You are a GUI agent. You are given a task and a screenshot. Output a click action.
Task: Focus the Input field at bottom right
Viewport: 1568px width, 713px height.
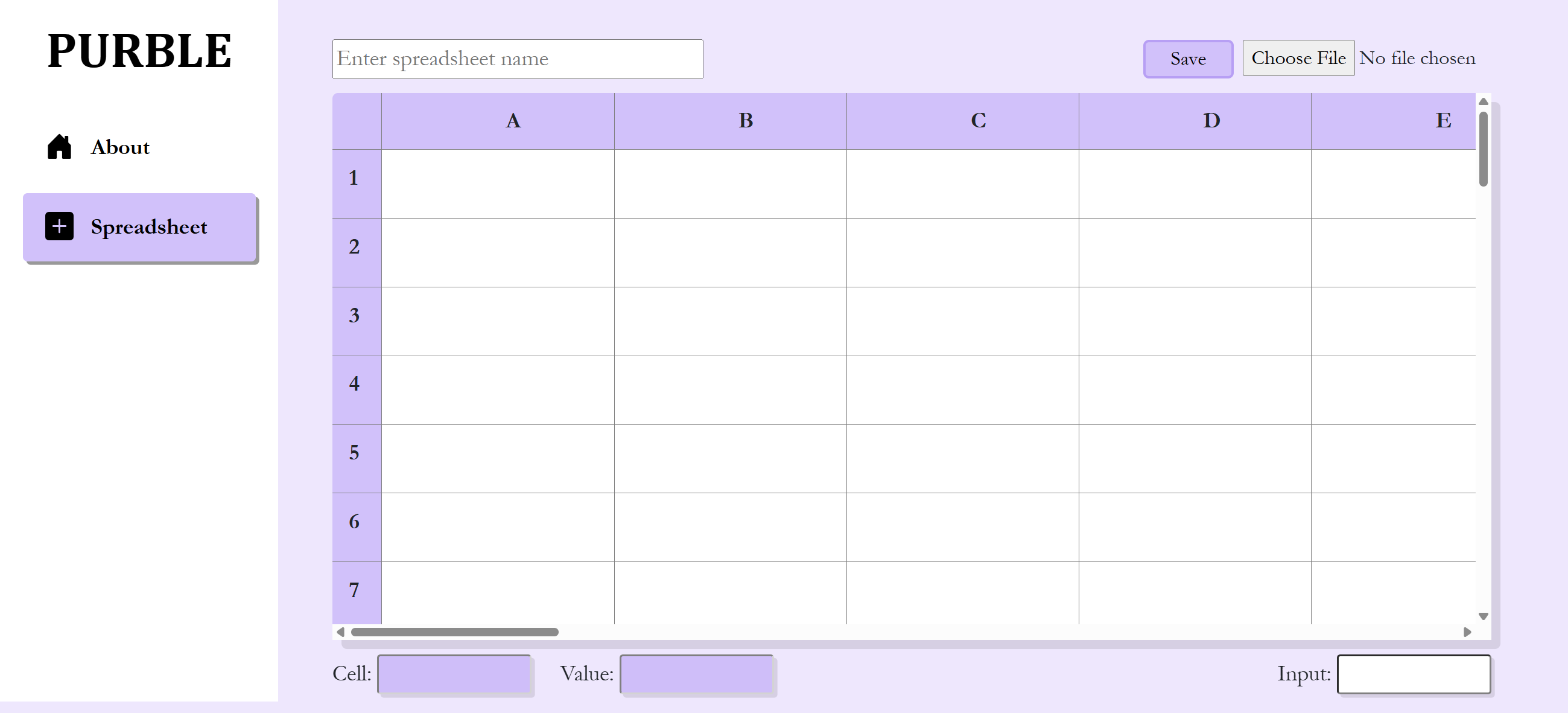tap(1414, 674)
